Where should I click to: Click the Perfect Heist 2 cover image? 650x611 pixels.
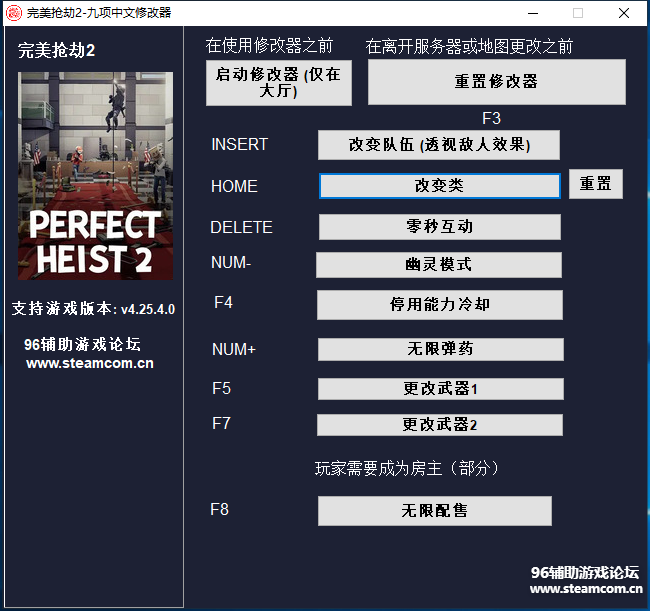click(95, 176)
